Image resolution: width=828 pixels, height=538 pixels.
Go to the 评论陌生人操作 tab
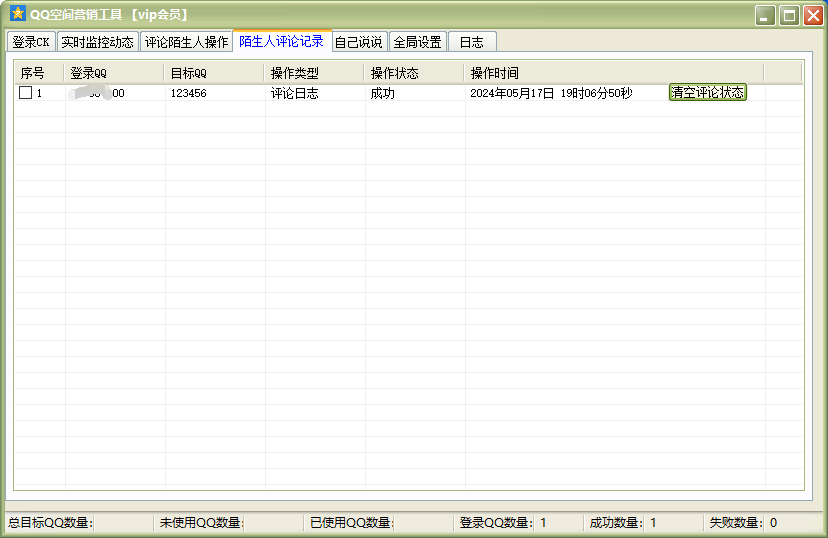click(x=186, y=42)
